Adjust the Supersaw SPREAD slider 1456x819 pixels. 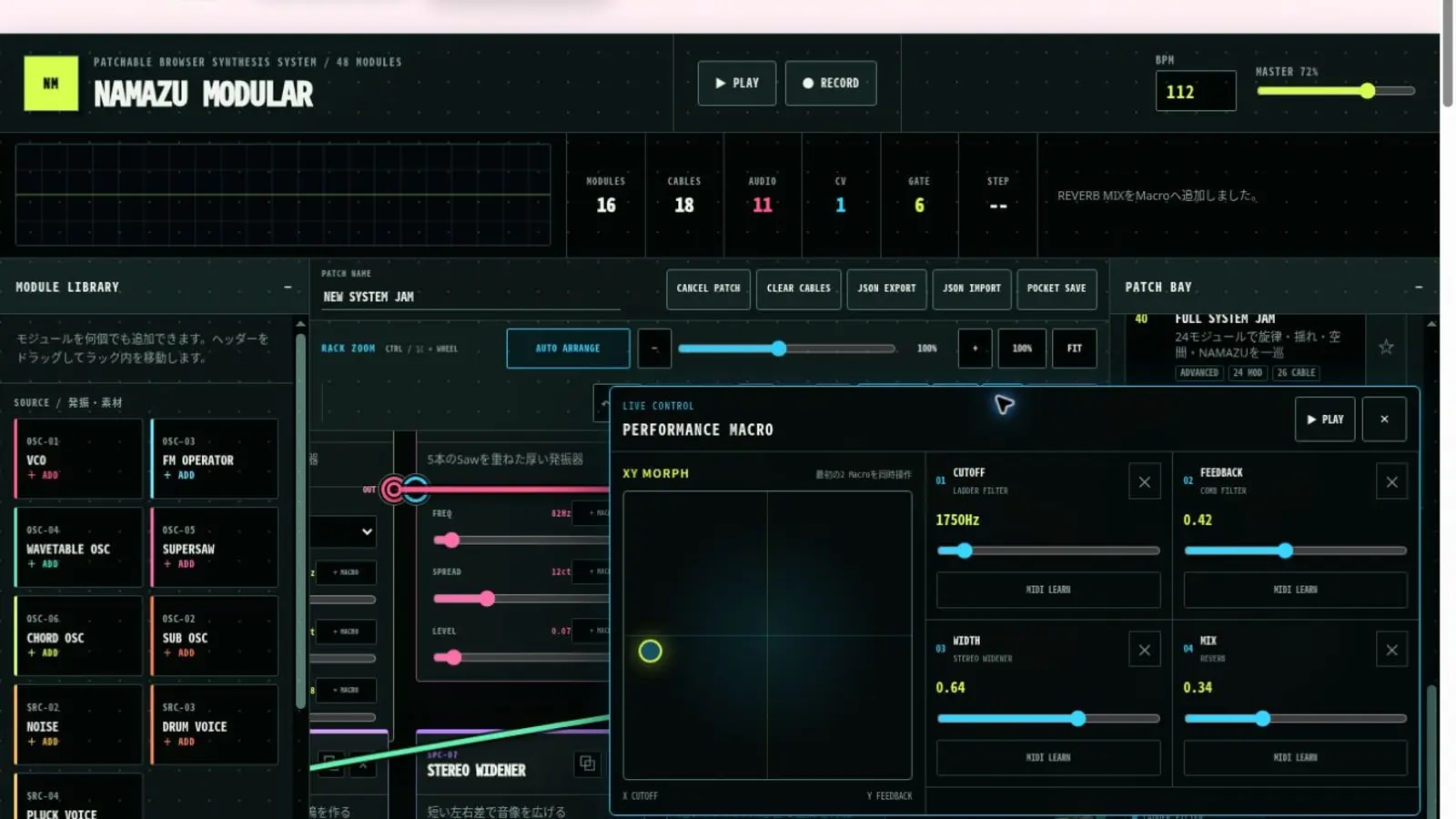(x=521, y=599)
